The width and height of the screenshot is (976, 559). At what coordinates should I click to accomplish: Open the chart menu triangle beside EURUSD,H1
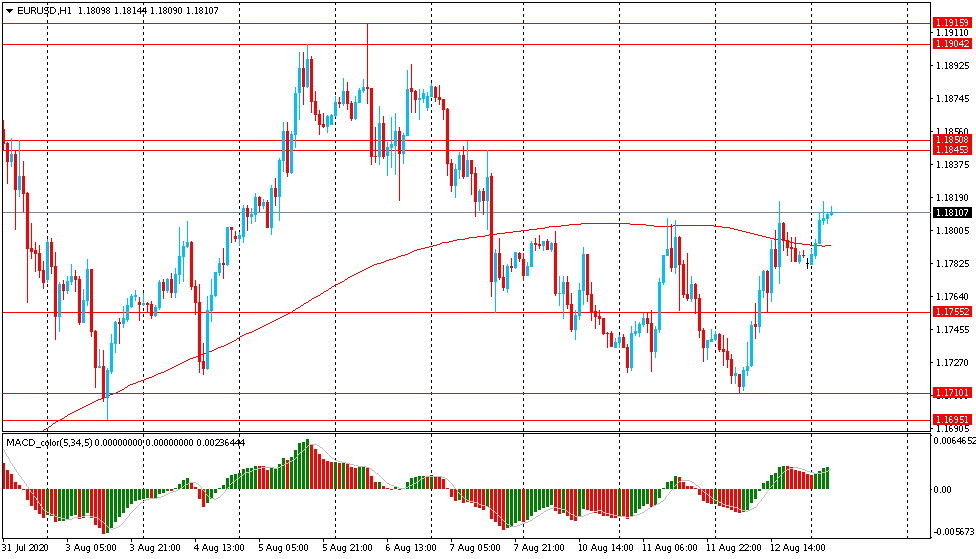point(9,11)
